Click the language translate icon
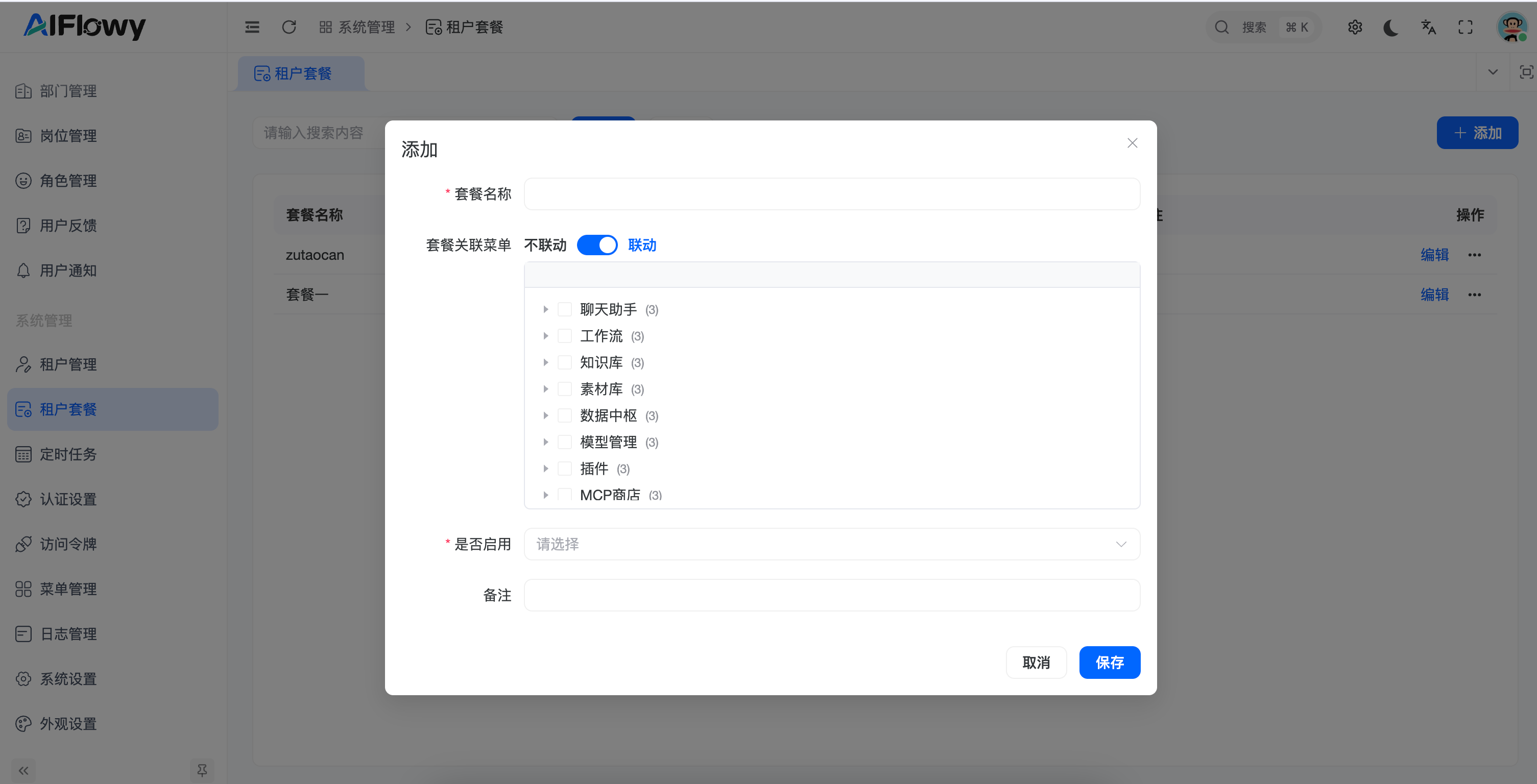Image resolution: width=1537 pixels, height=784 pixels. pyautogui.click(x=1428, y=27)
